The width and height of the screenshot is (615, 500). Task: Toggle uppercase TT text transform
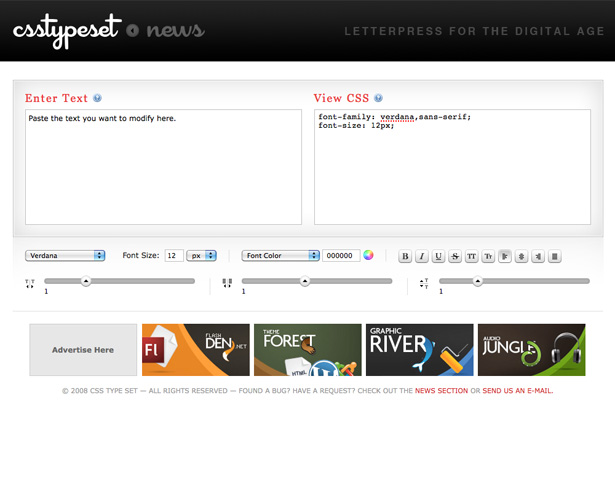pos(471,256)
